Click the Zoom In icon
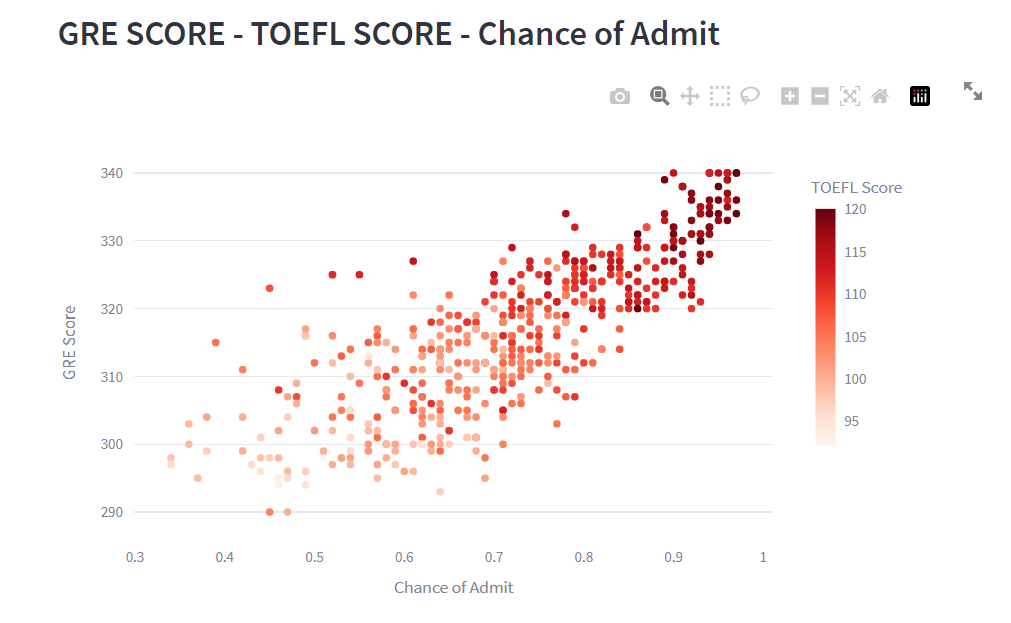 789,95
